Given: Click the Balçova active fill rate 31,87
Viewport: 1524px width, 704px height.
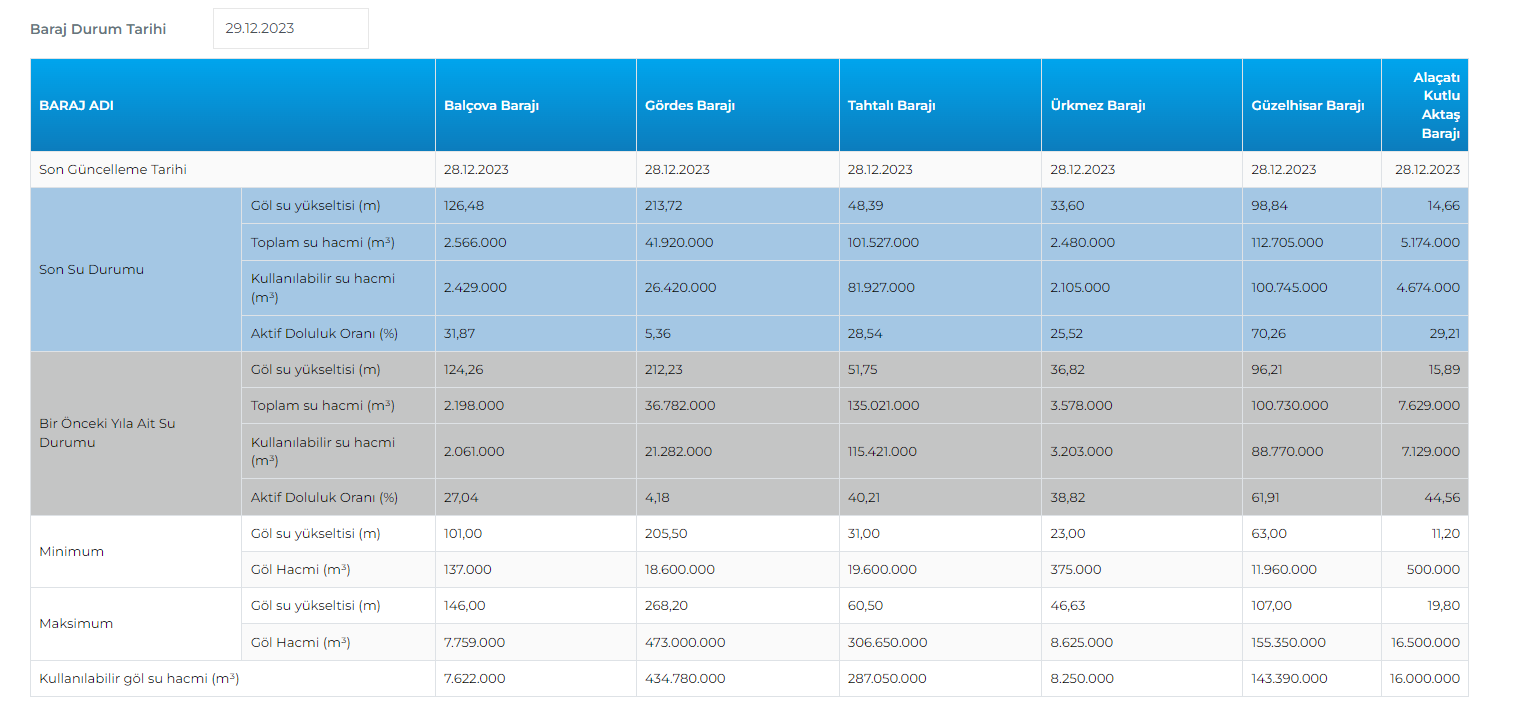Looking at the screenshot, I should point(461,334).
